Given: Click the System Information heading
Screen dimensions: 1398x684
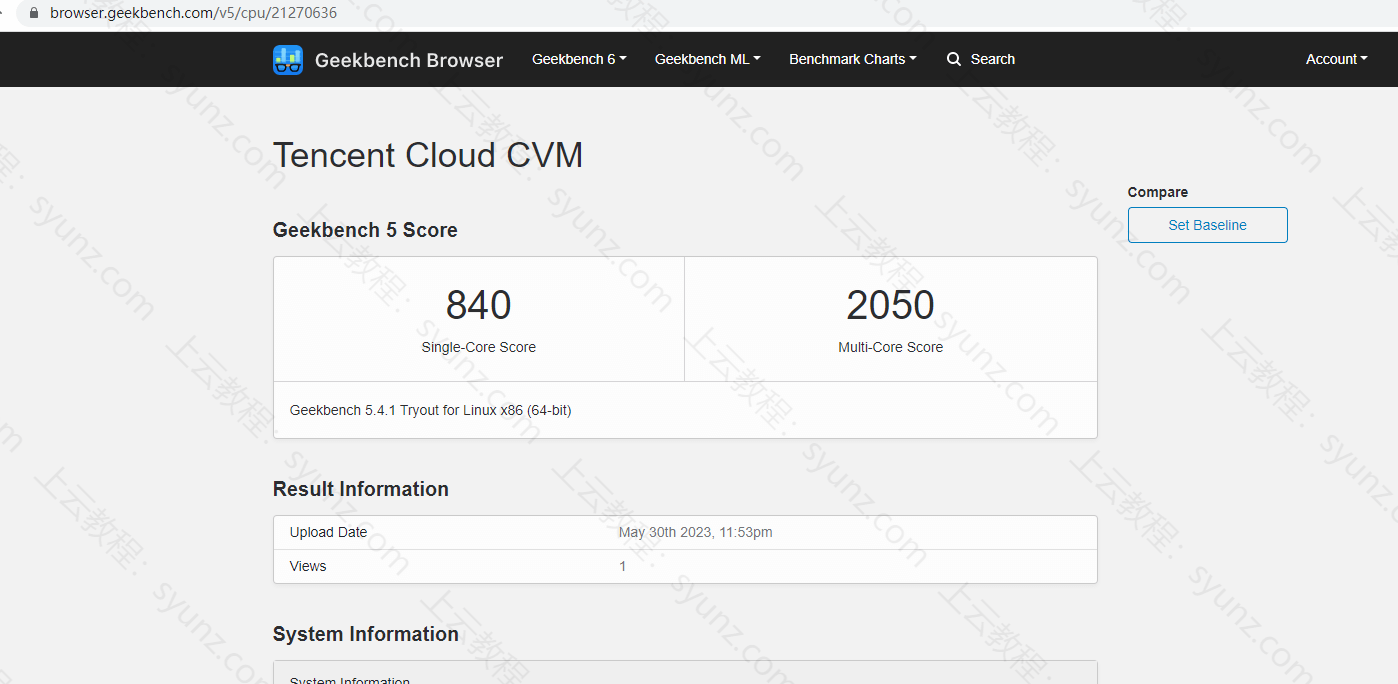Looking at the screenshot, I should (x=365, y=634).
